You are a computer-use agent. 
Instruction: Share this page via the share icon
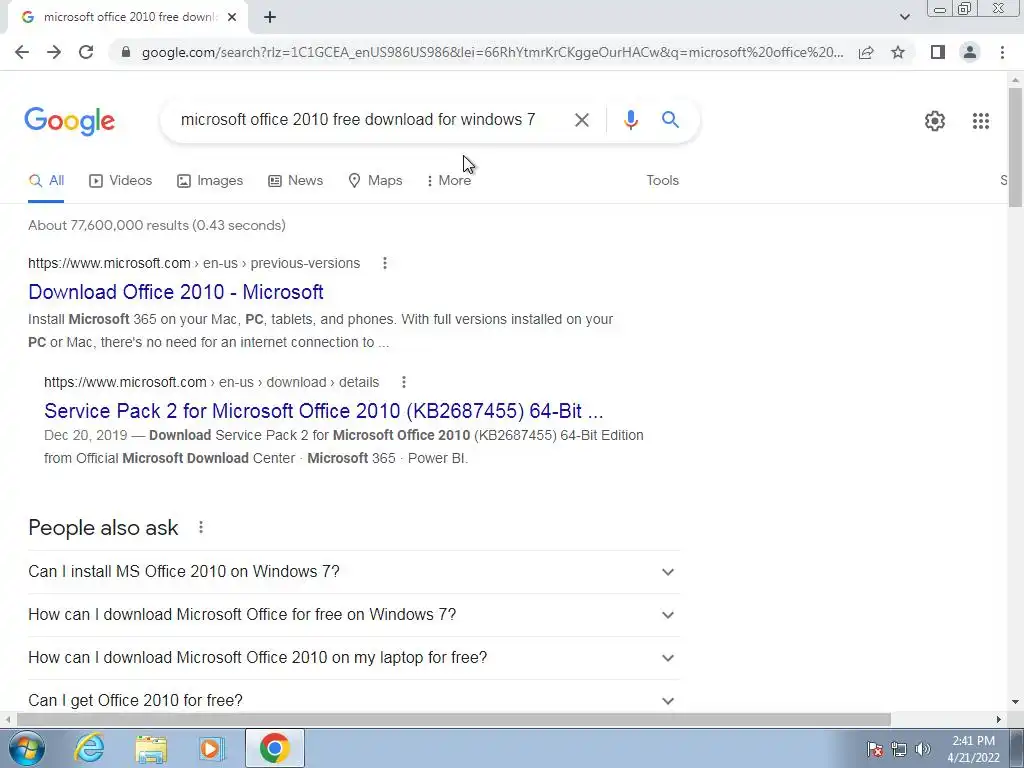[866, 52]
